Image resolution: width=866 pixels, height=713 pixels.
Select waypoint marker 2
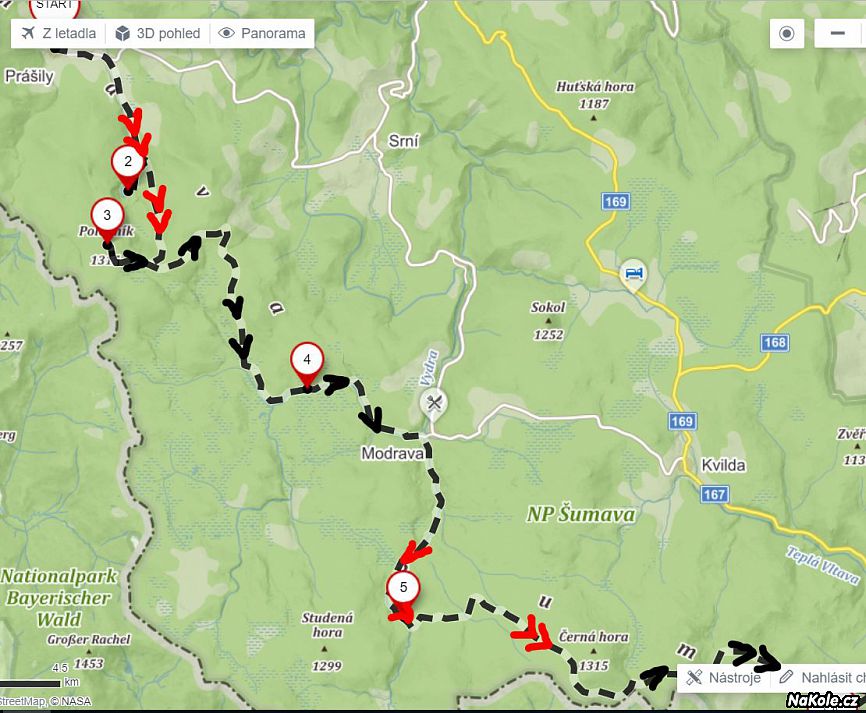pos(128,166)
